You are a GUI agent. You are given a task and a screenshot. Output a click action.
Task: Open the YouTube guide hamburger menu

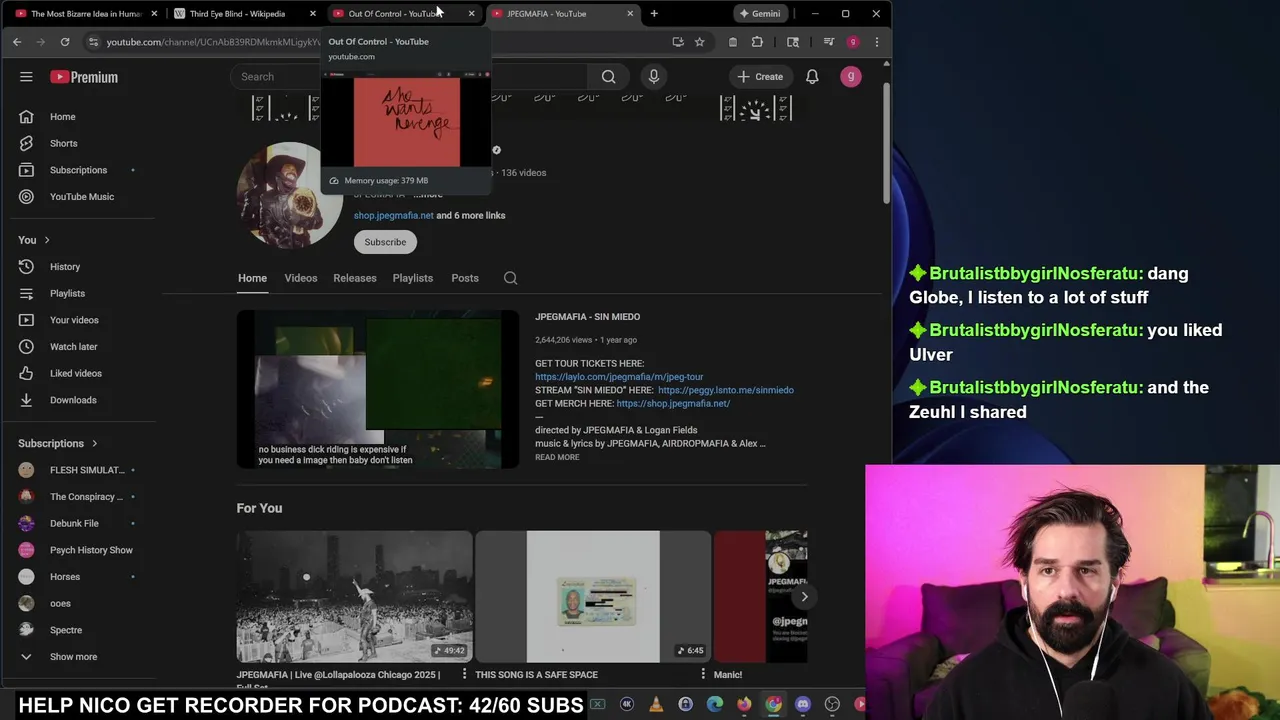(26, 77)
